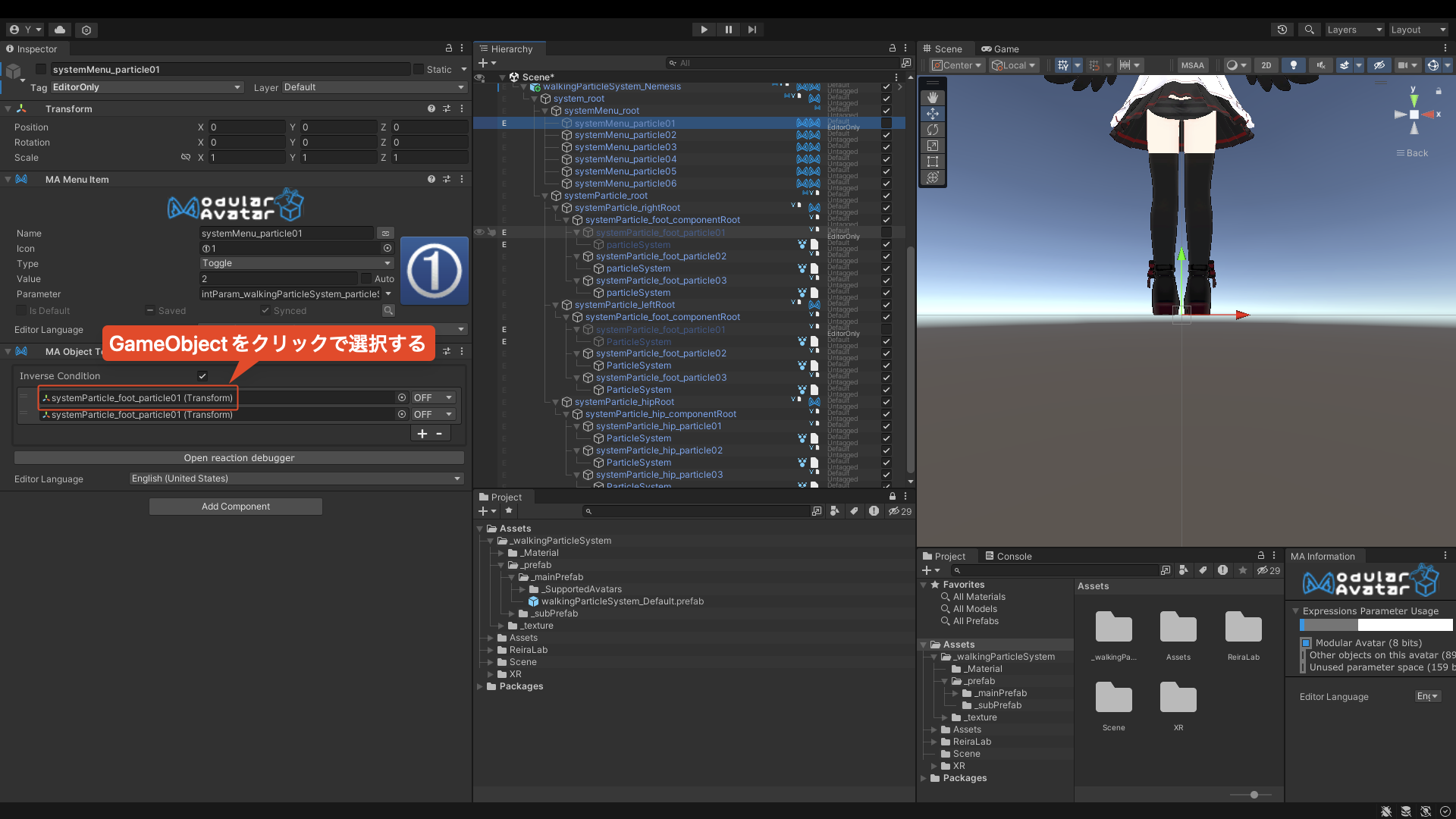Toggle Scene lighting lightbulb icon
Viewport: 1456px width, 819px height.
[1293, 65]
